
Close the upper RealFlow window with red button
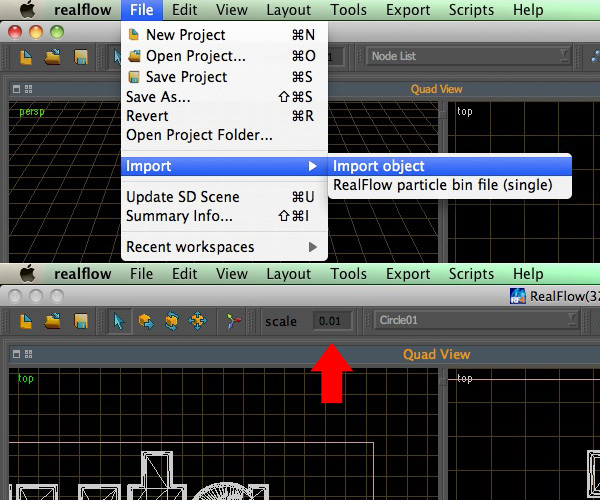point(15,32)
